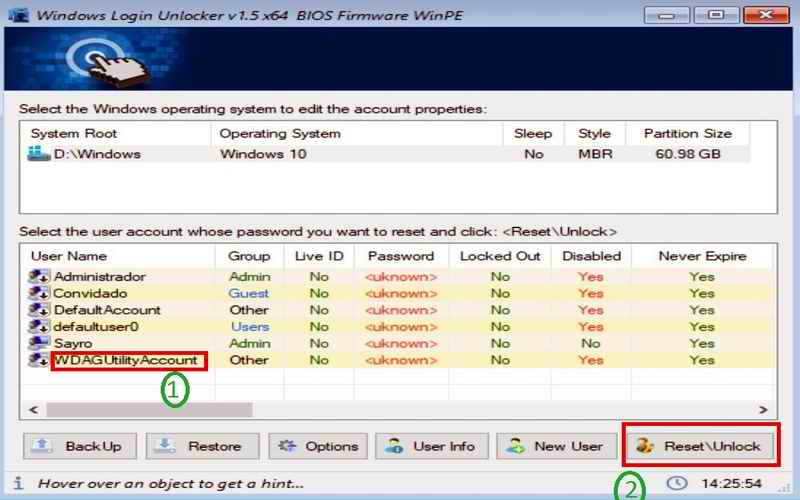Open User Info for the account

click(x=432, y=446)
